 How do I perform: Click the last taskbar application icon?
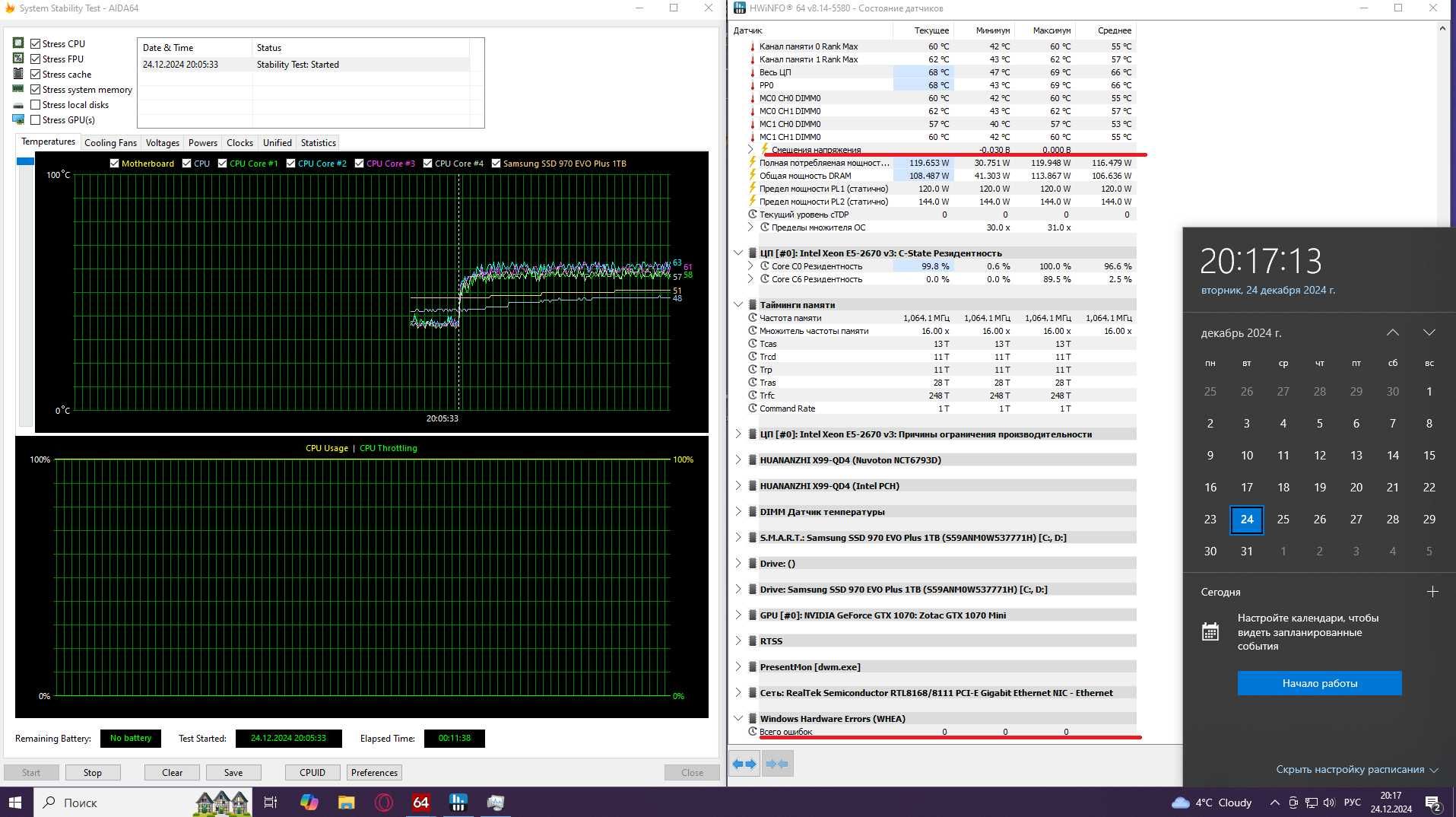pyautogui.click(x=495, y=803)
